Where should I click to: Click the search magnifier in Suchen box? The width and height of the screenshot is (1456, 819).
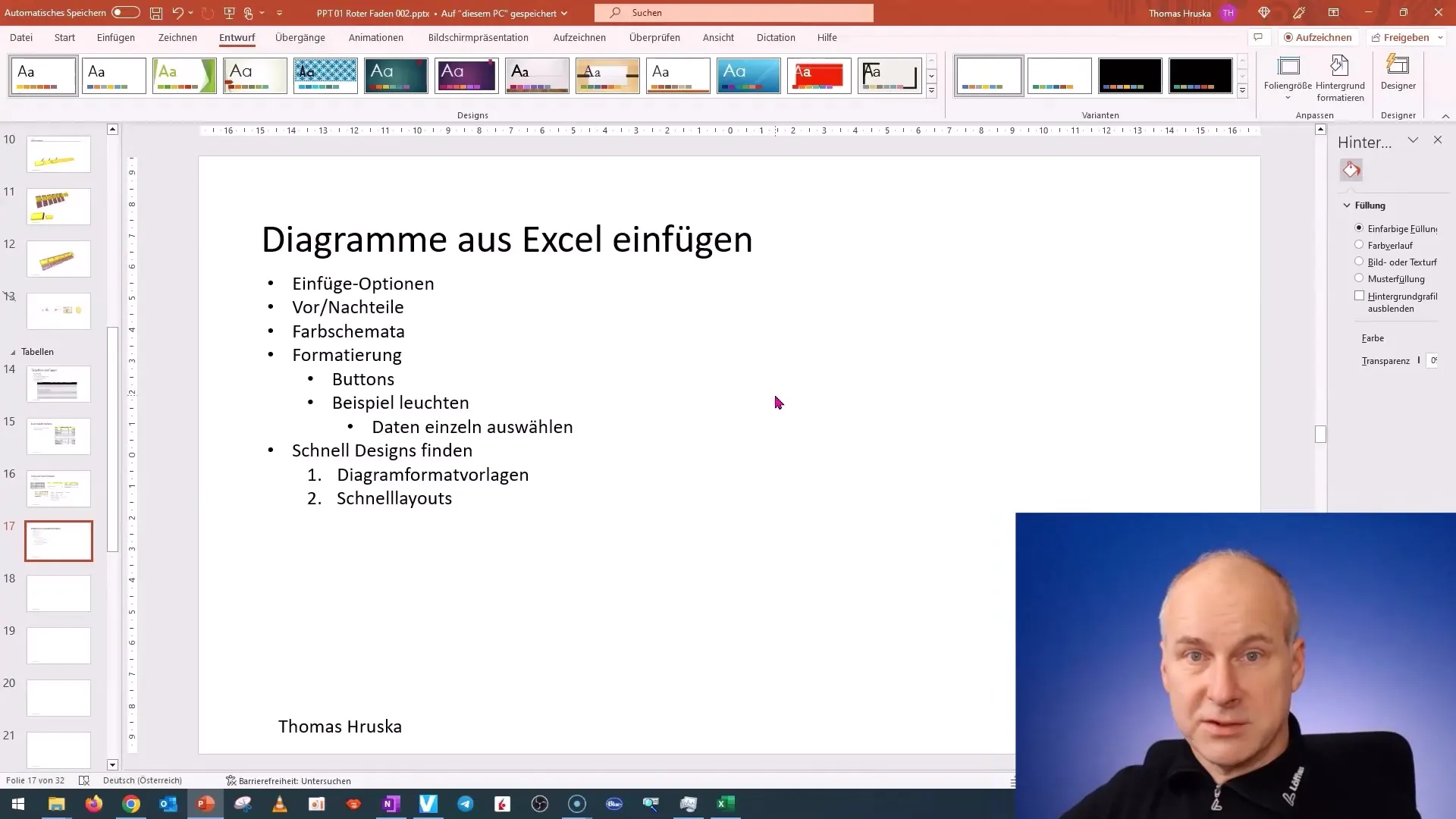(x=615, y=13)
